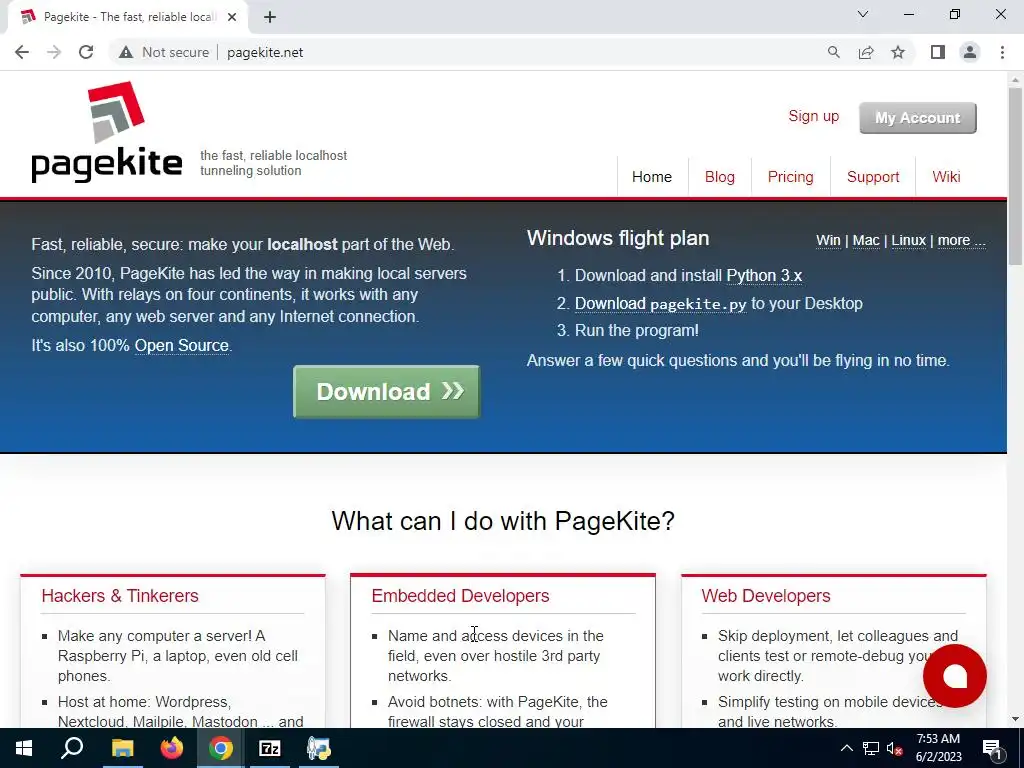Click '3. Run the program!' text
Screen dimensions: 1024x768
point(628,330)
